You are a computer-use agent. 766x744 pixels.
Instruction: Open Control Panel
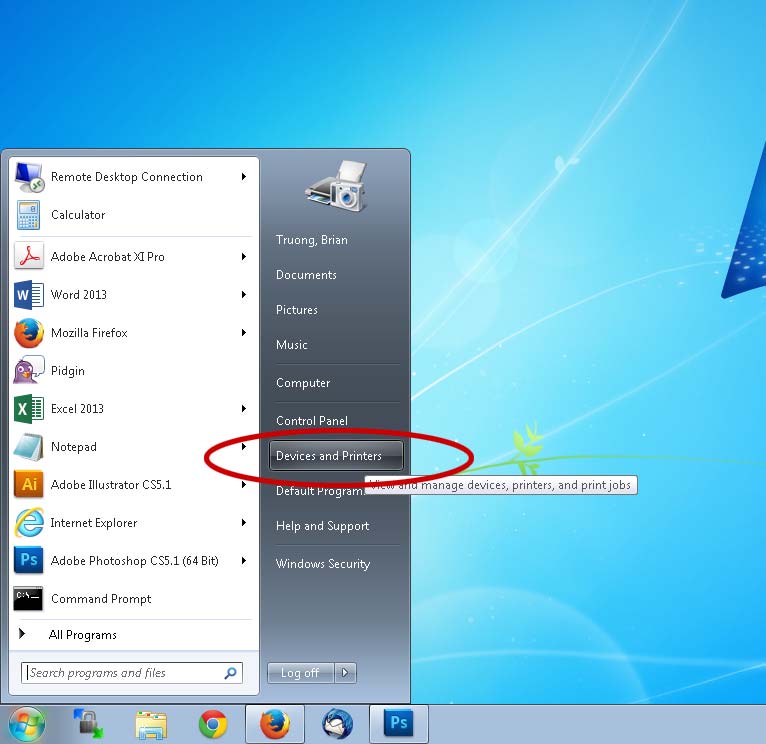coord(312,421)
